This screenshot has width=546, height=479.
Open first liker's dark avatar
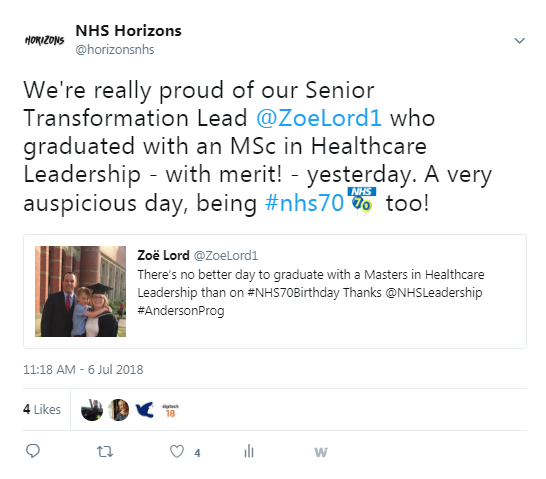point(92,410)
